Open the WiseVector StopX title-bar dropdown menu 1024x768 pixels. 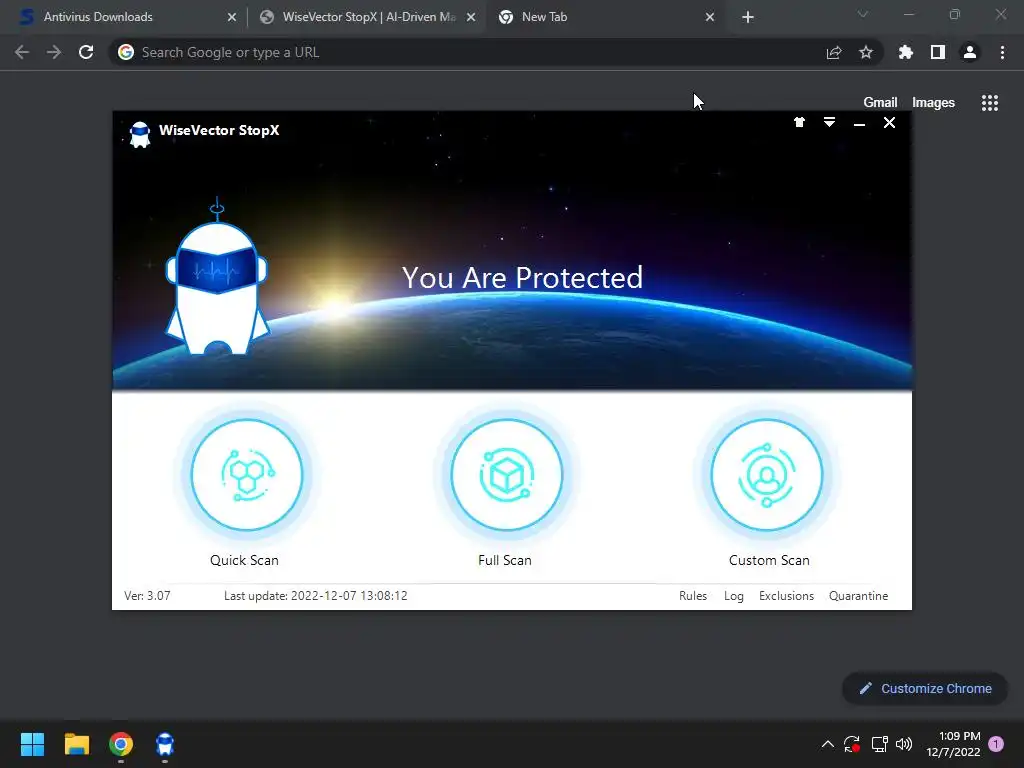829,122
